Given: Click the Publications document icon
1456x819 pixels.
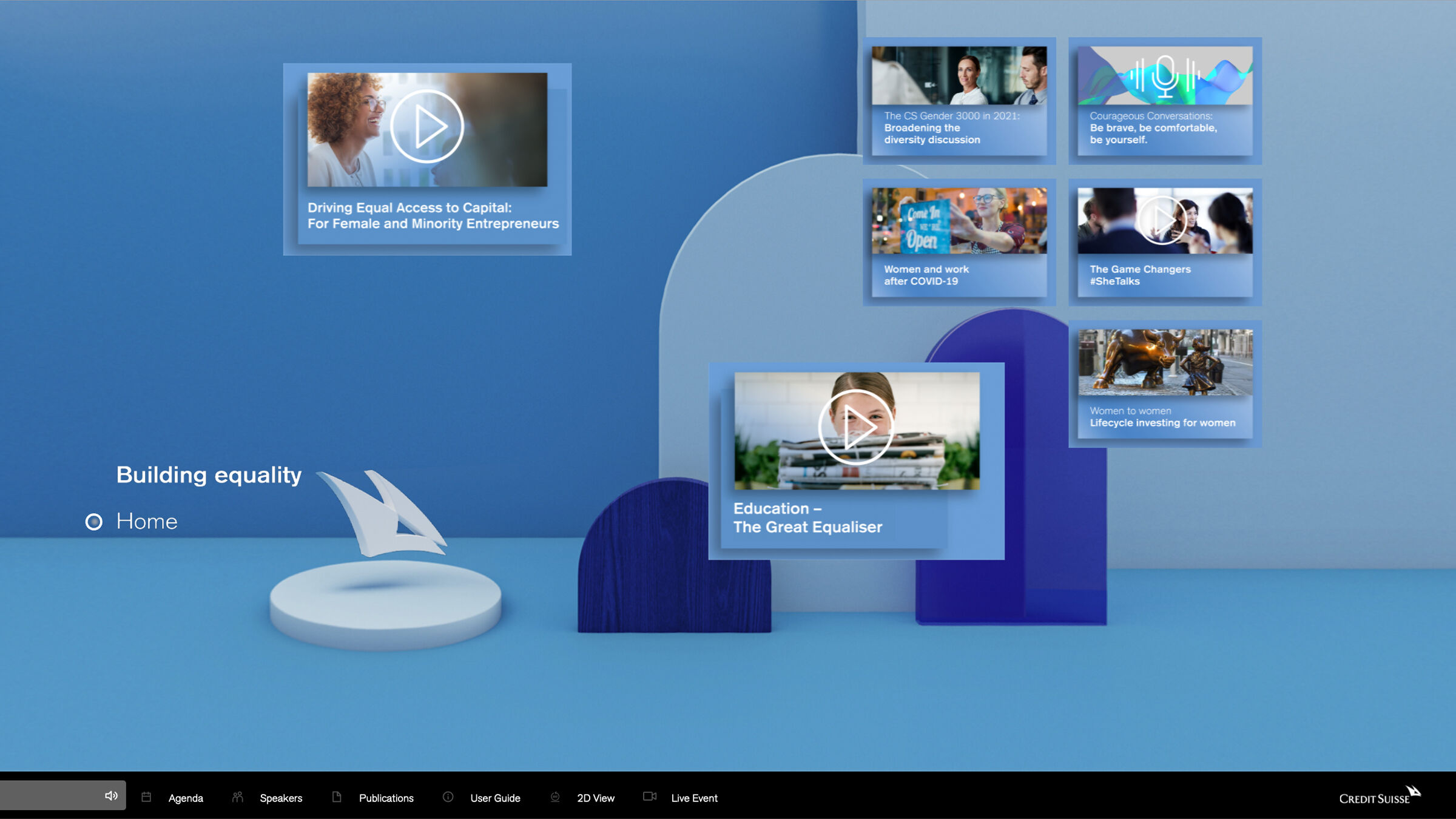Looking at the screenshot, I should tap(337, 797).
